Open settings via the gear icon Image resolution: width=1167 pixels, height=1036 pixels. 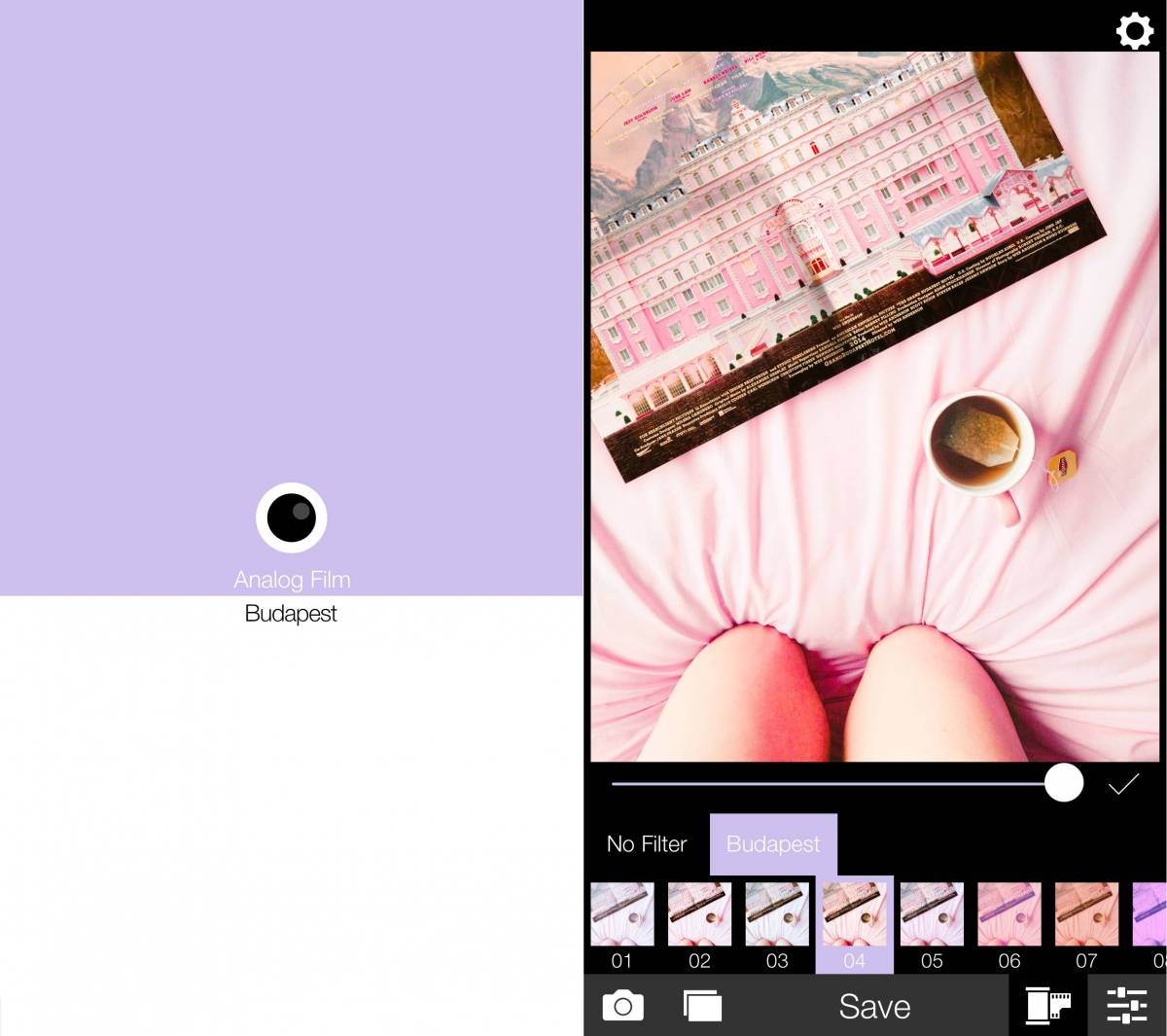click(x=1134, y=31)
